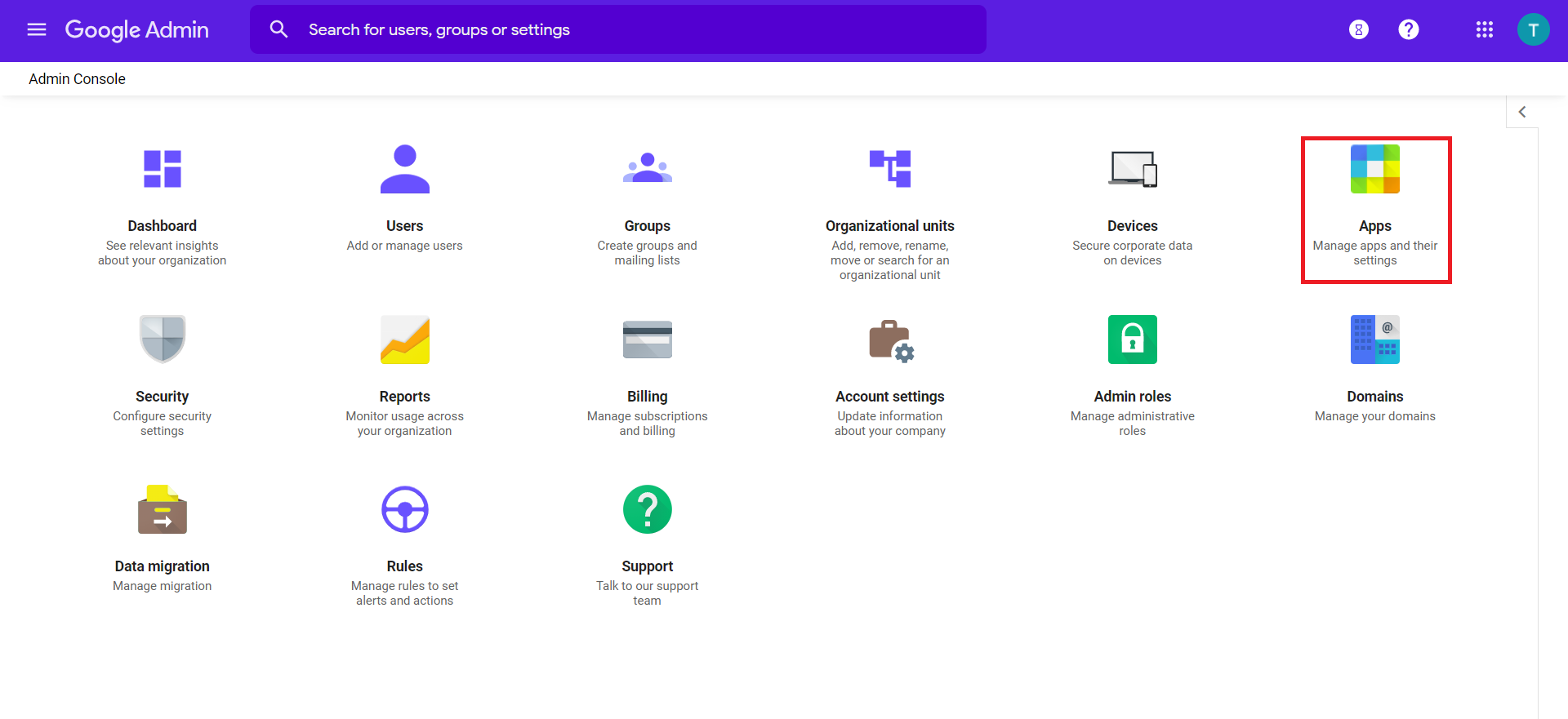The image size is (1568, 719).
Task: Open the Groups people icon
Action: pyautogui.click(x=648, y=168)
